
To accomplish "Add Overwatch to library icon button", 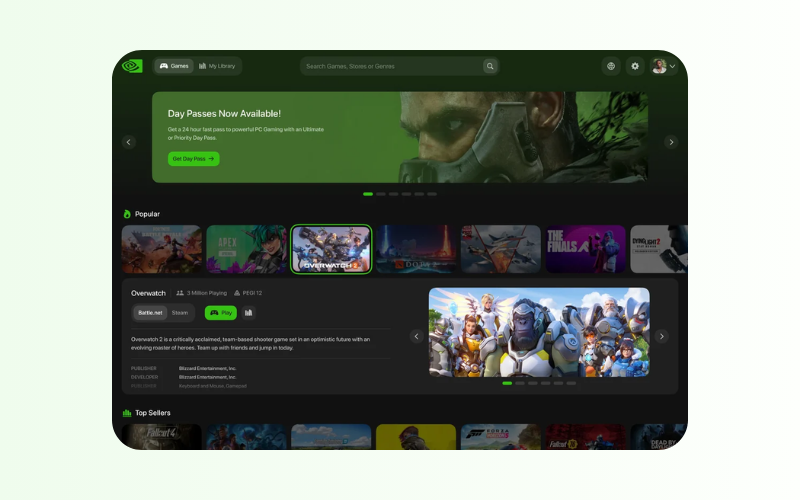I will pyautogui.click(x=248, y=313).
